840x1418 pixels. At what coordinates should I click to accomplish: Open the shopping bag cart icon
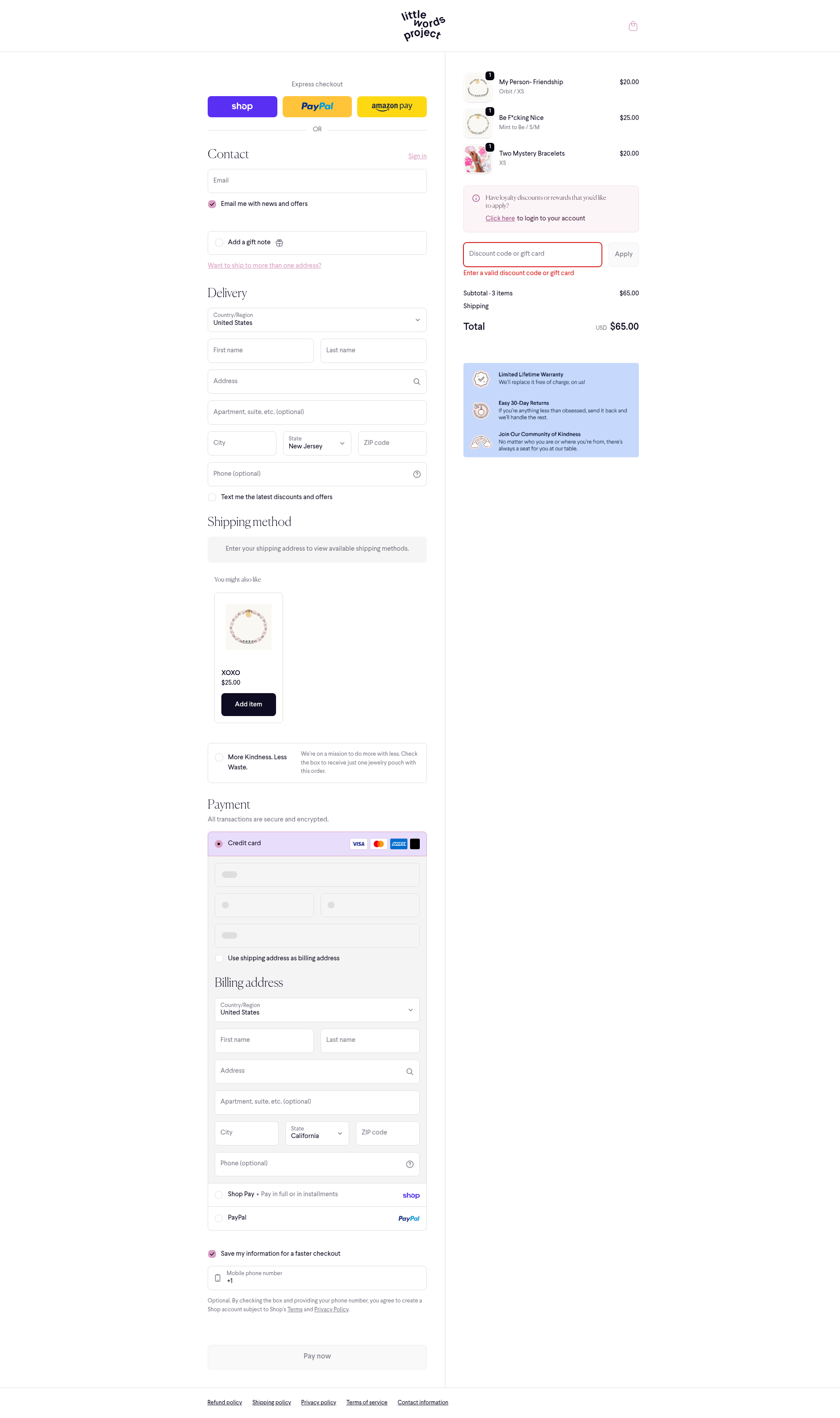coord(633,26)
